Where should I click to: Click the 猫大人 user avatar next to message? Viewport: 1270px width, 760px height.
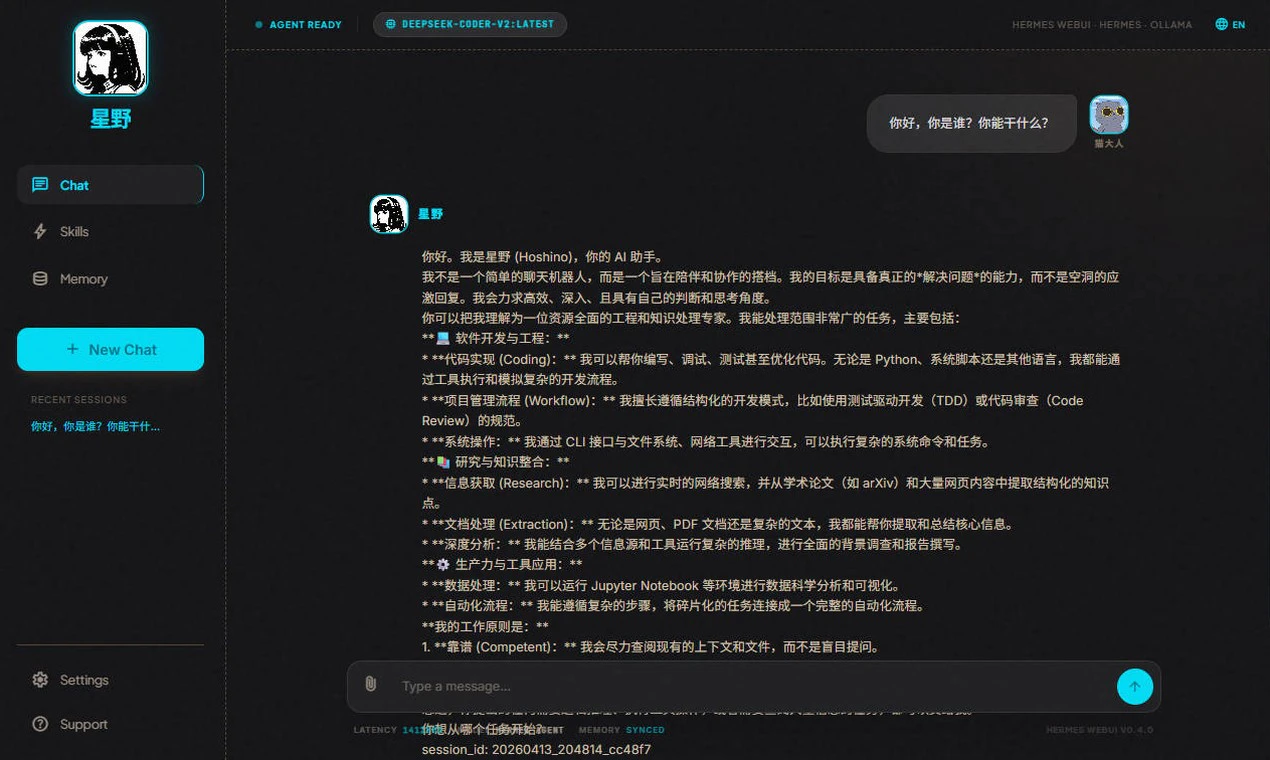coord(1108,113)
